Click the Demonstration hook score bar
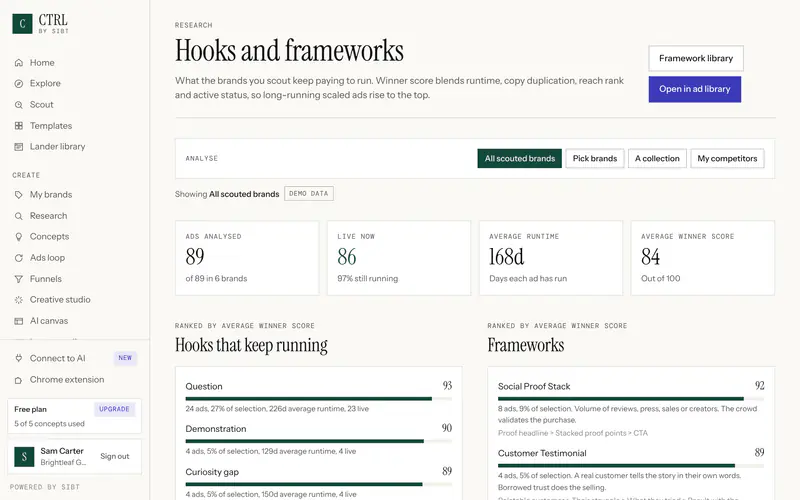Image resolution: width=800 pixels, height=500 pixels. [x=318, y=441]
